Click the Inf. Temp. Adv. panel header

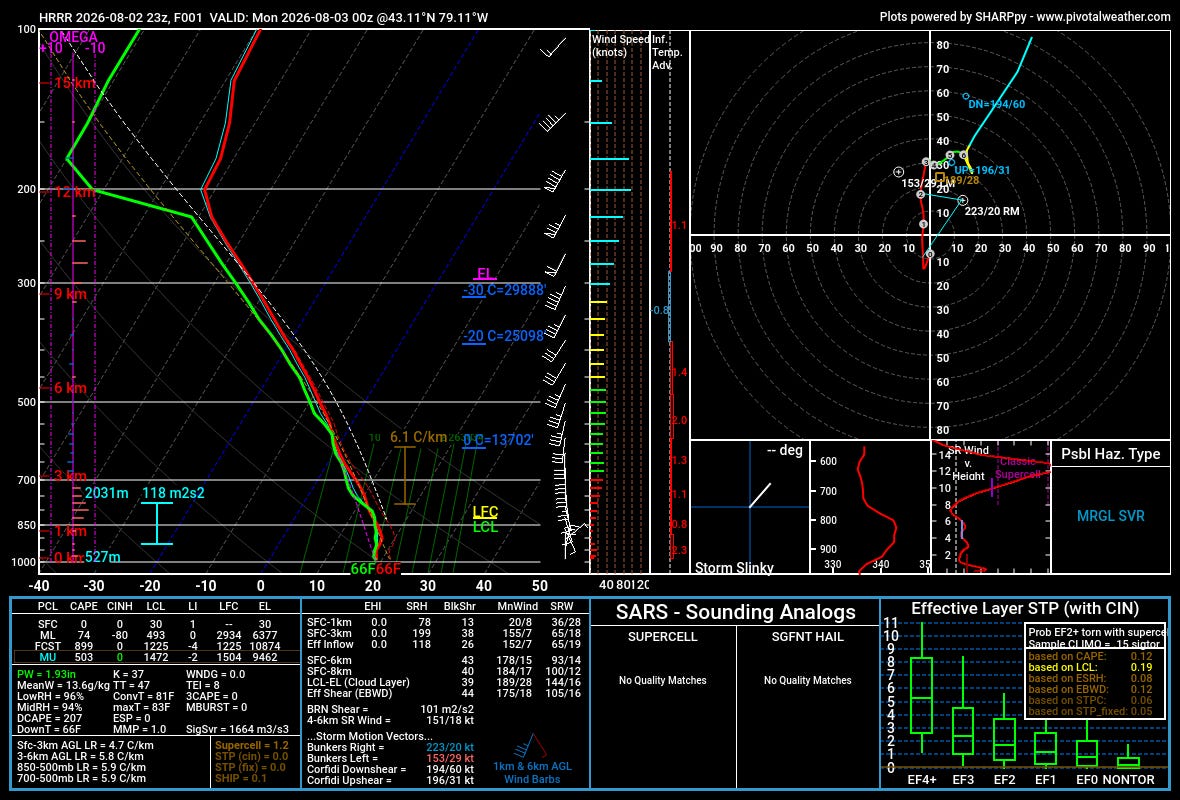coord(667,52)
